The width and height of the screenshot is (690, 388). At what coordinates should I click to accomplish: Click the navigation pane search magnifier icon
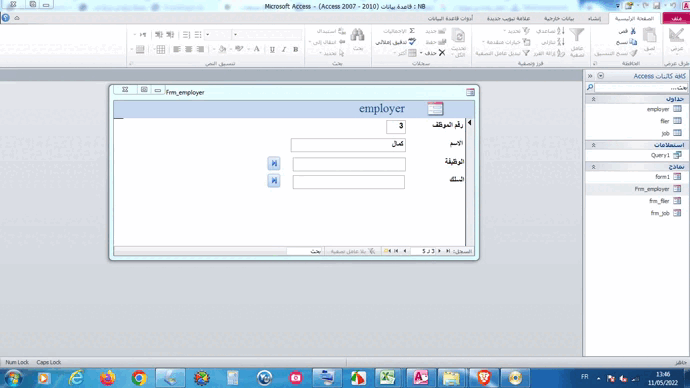coord(590,88)
